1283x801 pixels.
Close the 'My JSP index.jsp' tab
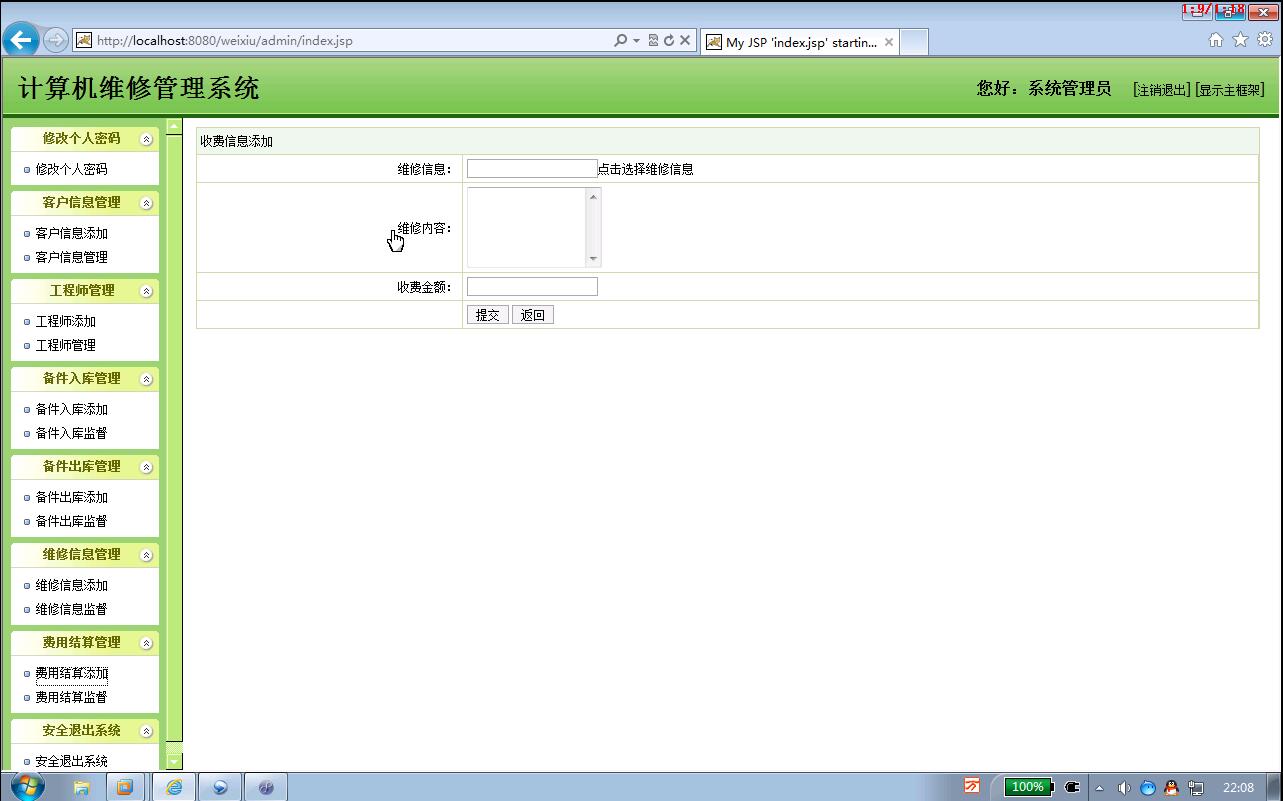tap(889, 42)
